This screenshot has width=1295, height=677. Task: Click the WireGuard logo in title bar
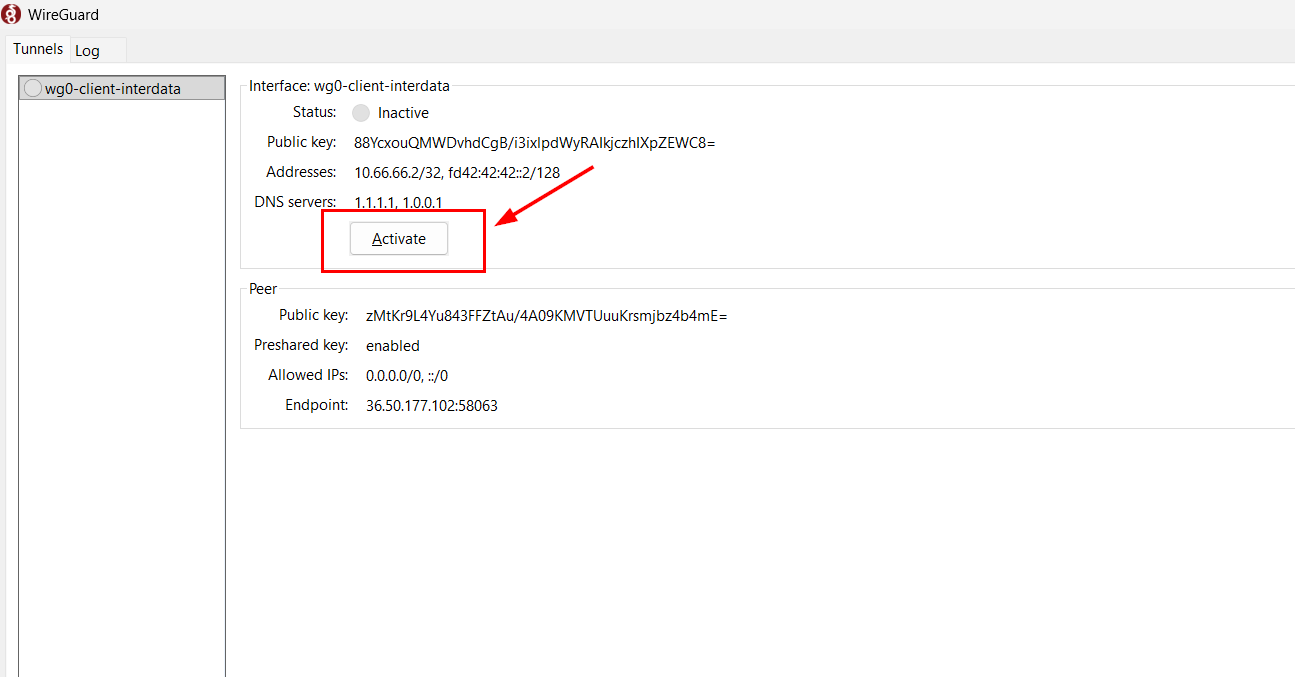(x=11, y=14)
